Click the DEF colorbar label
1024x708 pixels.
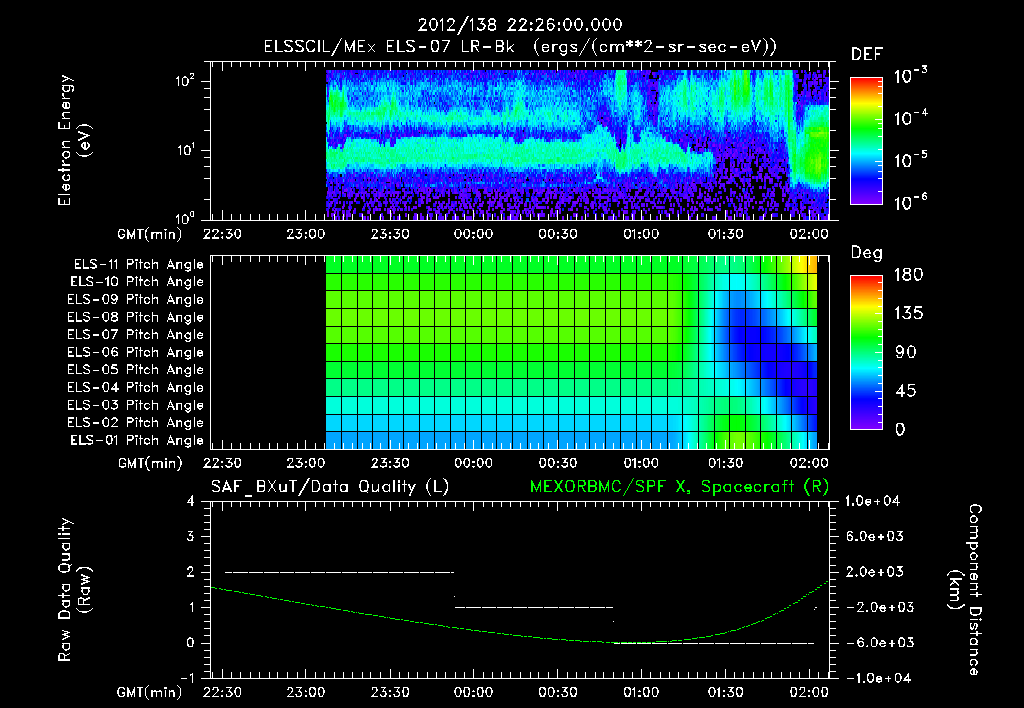coord(867,54)
